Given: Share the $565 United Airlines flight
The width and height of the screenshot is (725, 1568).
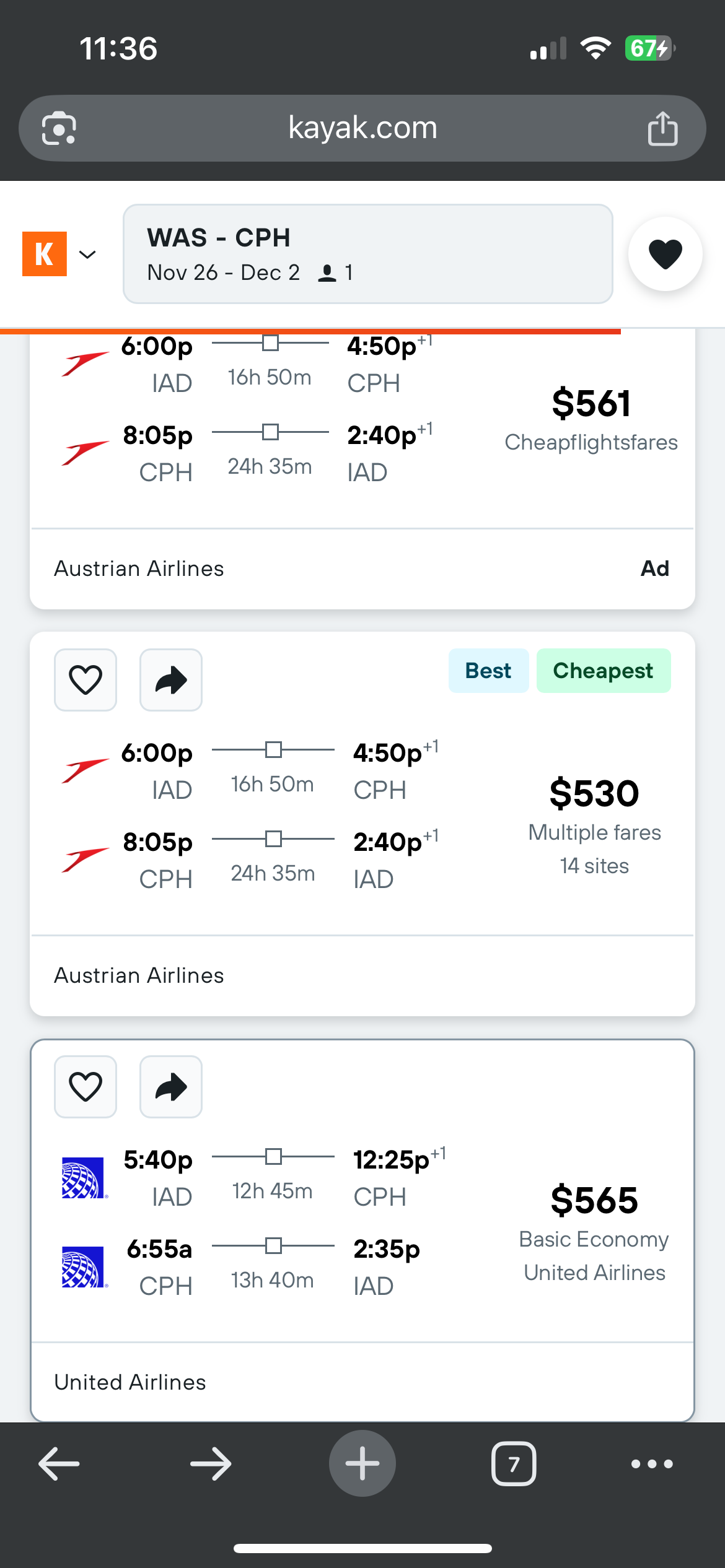Looking at the screenshot, I should pos(171,1087).
